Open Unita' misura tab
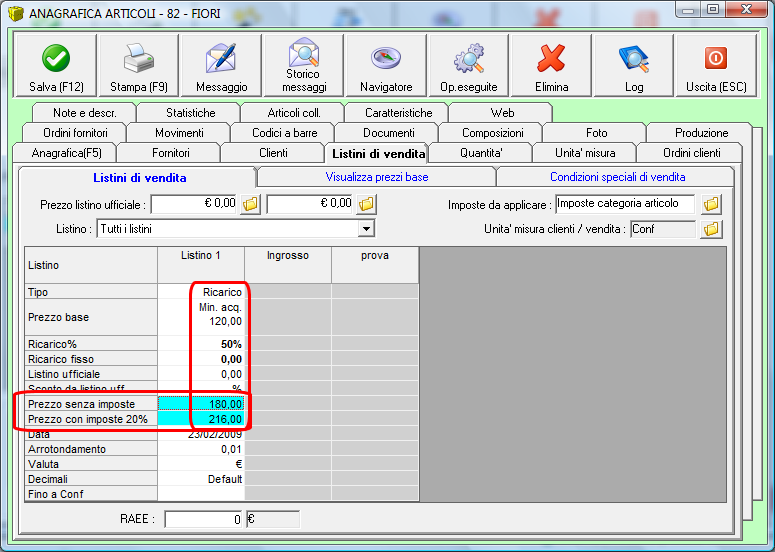Image resolution: width=775 pixels, height=552 pixels. click(x=585, y=153)
